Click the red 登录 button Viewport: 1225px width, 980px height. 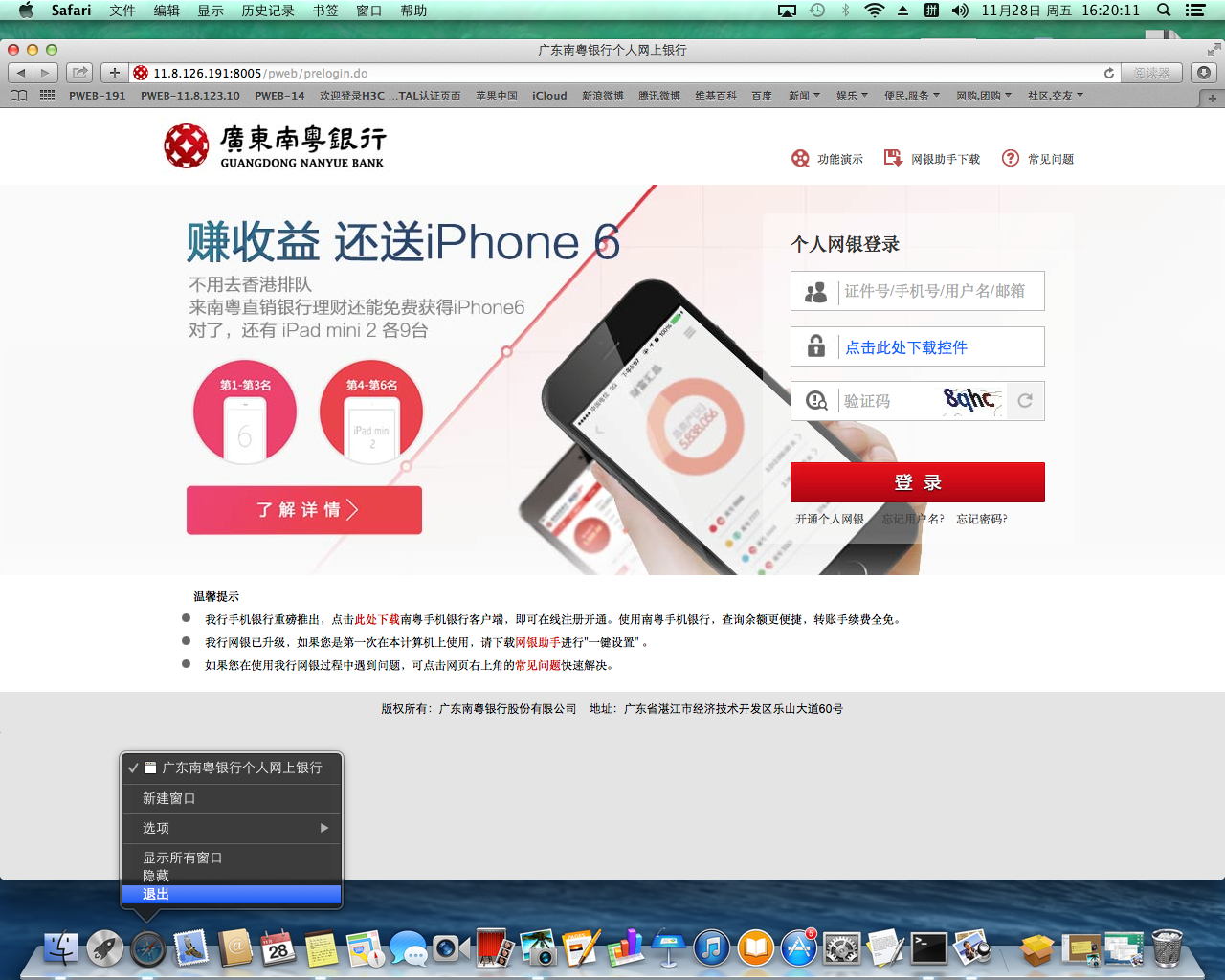[917, 482]
